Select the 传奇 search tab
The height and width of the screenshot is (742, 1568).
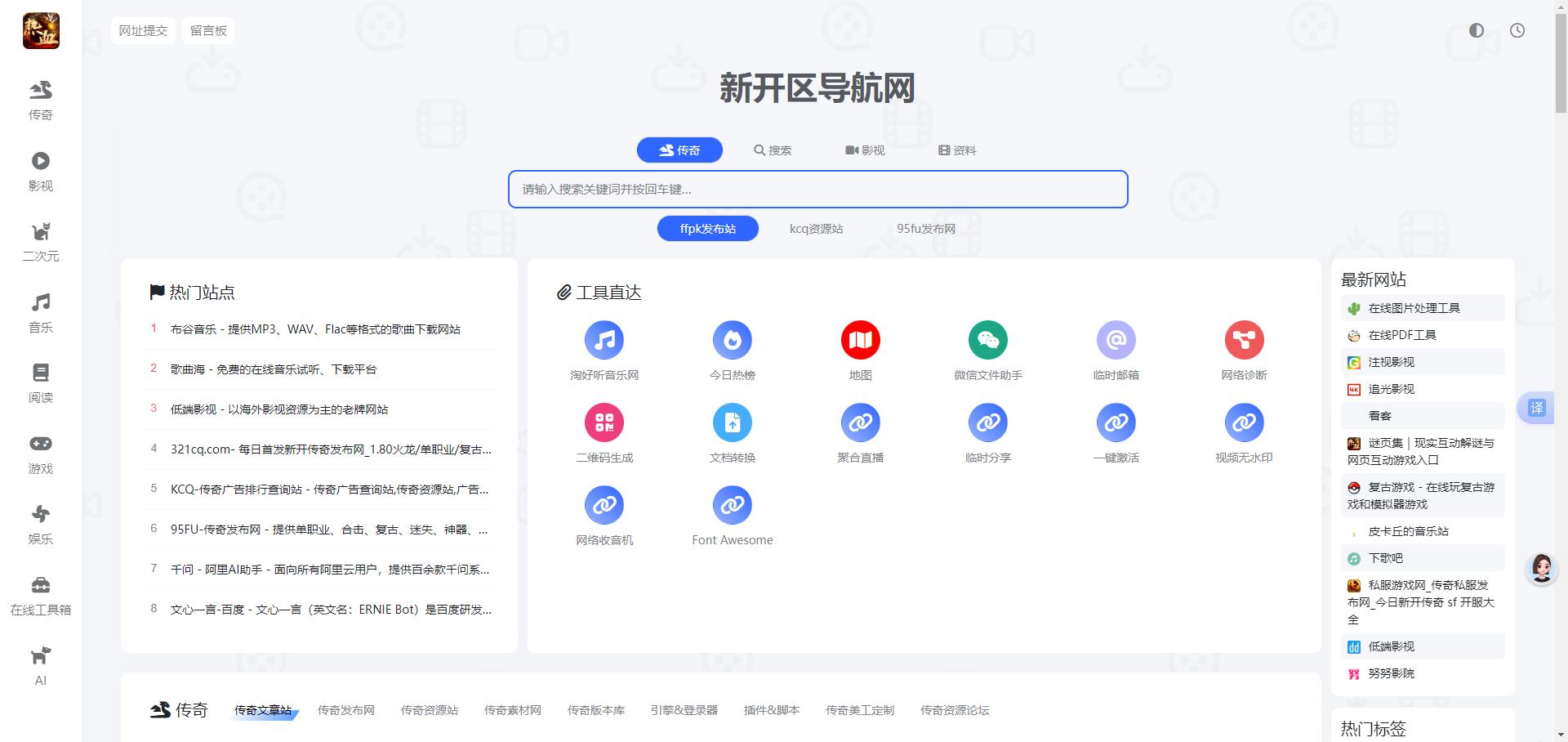tap(679, 150)
